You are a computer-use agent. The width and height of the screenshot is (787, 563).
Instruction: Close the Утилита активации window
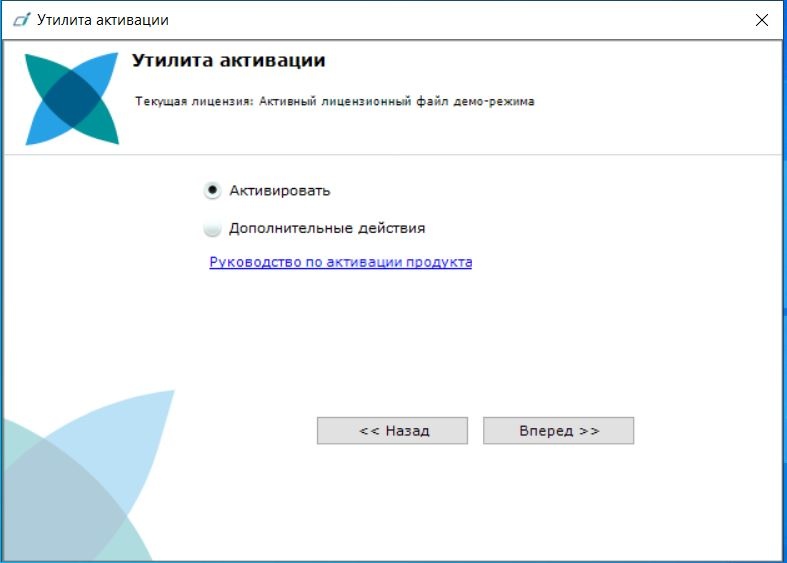coord(762,20)
